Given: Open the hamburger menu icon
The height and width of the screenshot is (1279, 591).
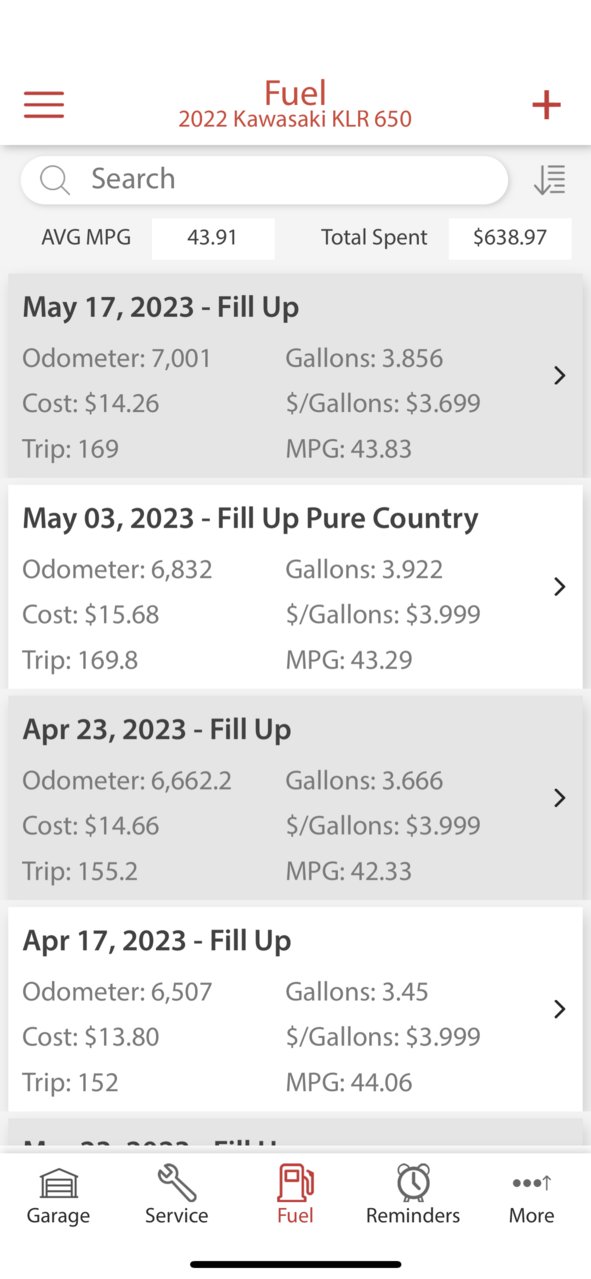Looking at the screenshot, I should tap(44, 105).
